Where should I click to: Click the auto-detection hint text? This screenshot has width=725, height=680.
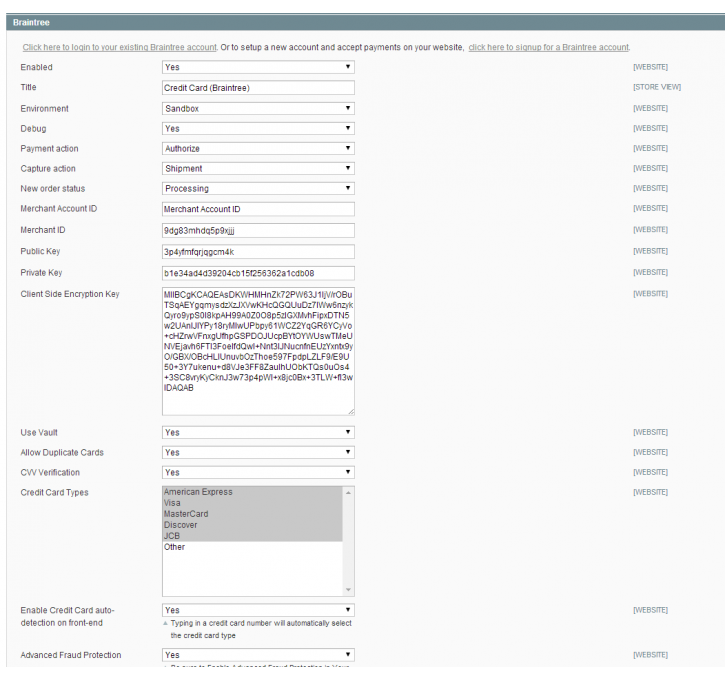click(x=261, y=629)
